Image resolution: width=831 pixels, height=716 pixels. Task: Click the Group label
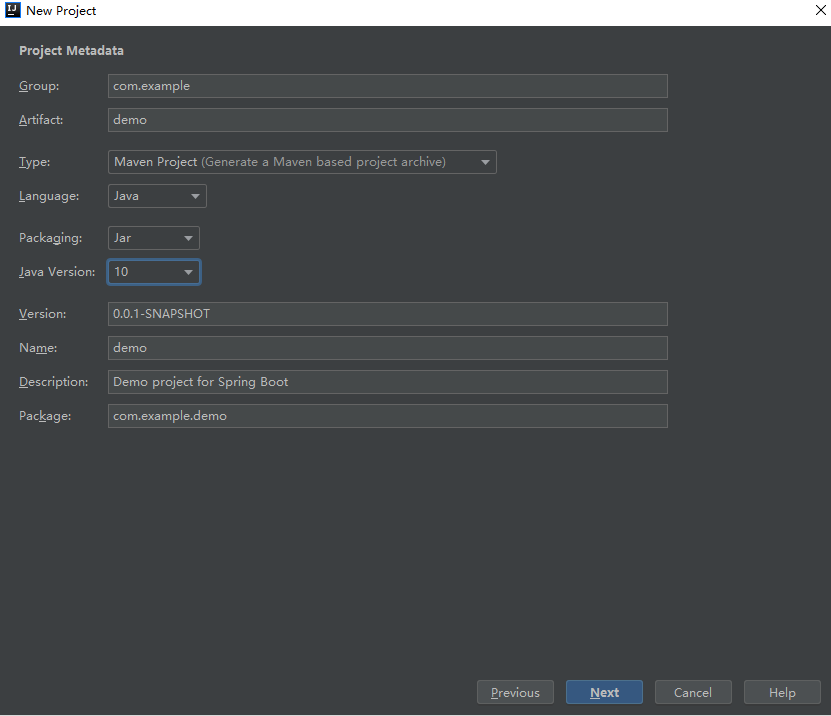39,86
